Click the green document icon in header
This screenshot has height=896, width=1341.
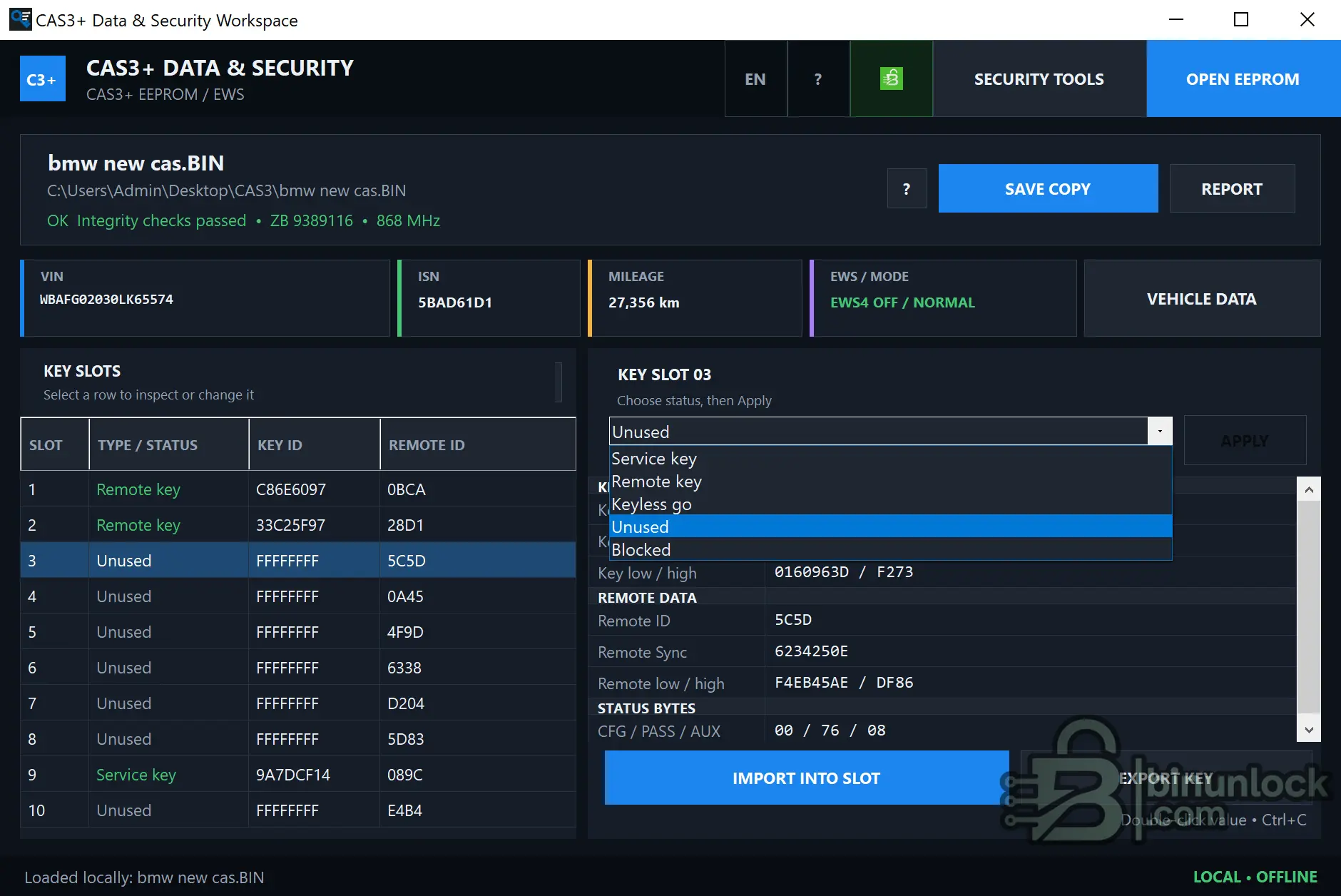(891, 78)
